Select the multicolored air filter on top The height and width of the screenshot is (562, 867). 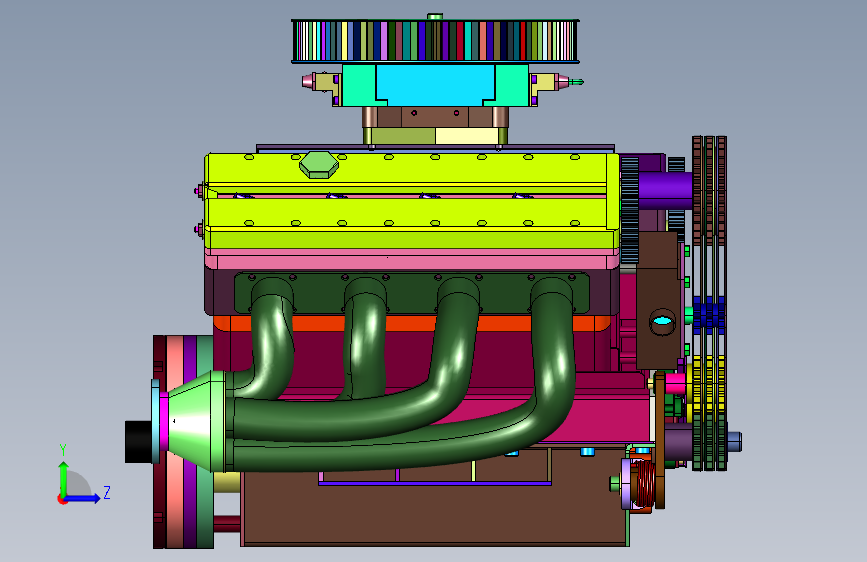click(x=435, y=40)
